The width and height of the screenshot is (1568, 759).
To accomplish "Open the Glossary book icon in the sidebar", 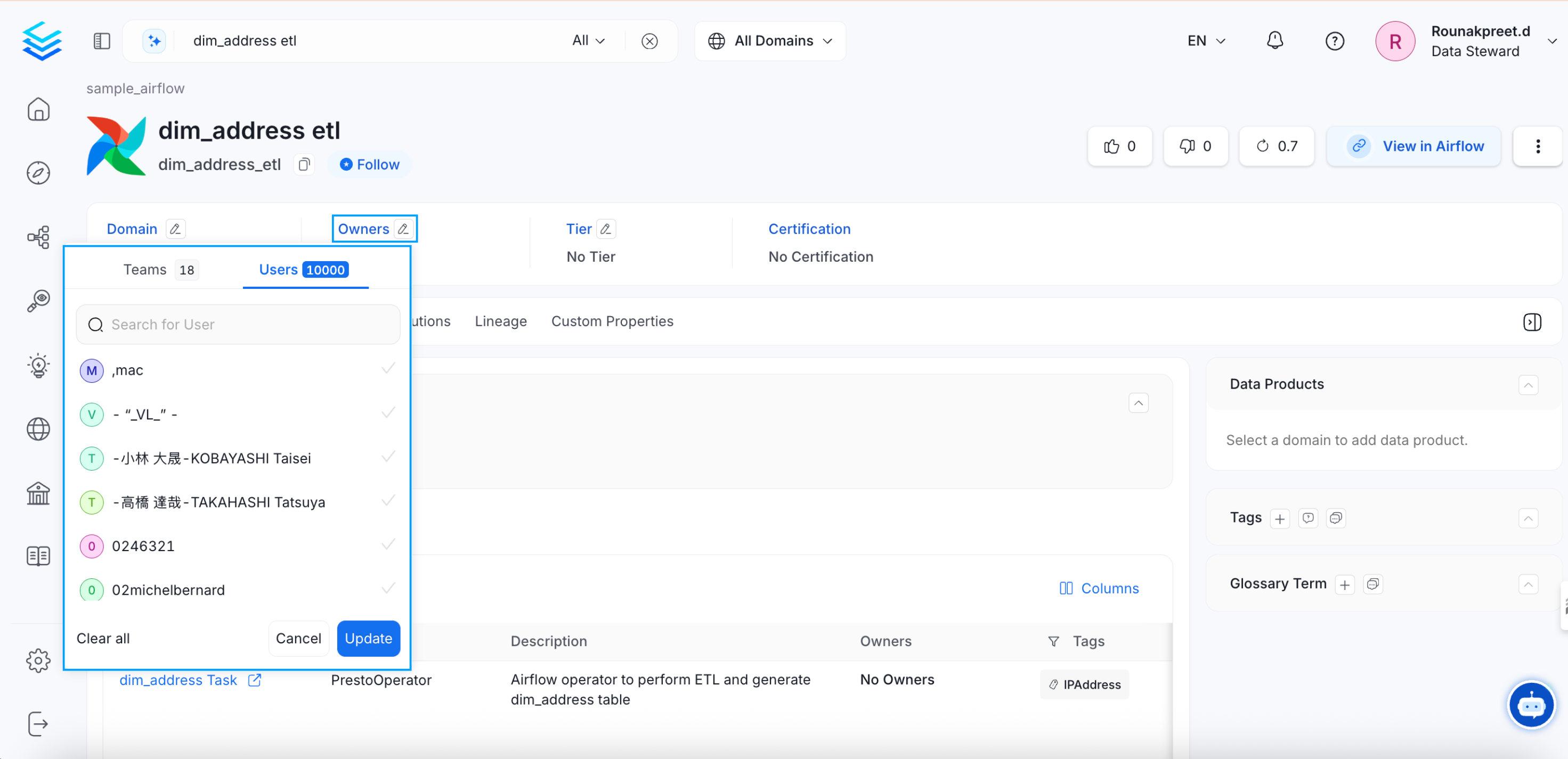I will [x=39, y=555].
